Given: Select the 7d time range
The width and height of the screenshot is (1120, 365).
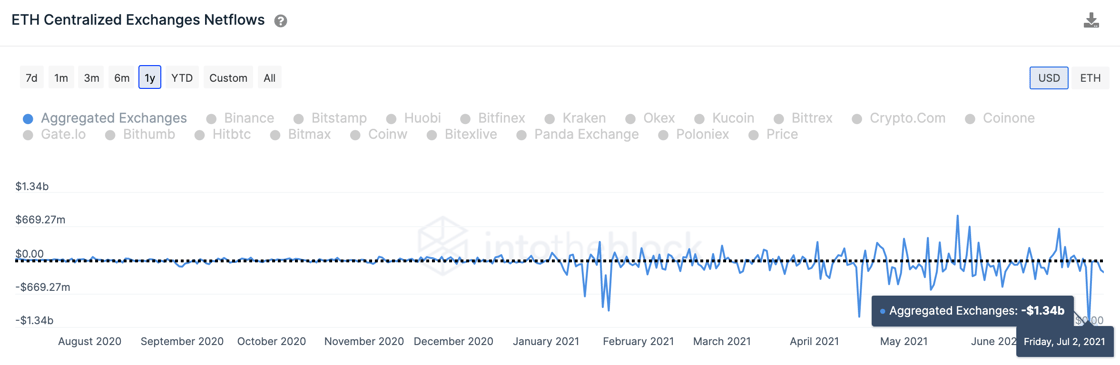Looking at the screenshot, I should 31,78.
